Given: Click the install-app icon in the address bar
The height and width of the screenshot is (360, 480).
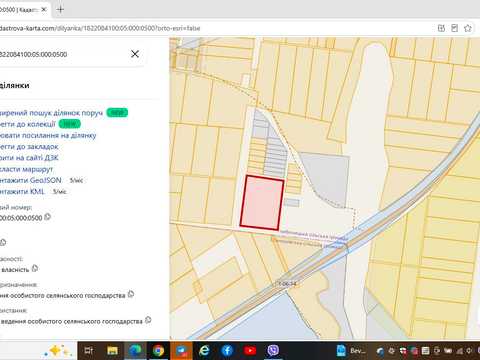Looking at the screenshot, I should coord(441,28).
